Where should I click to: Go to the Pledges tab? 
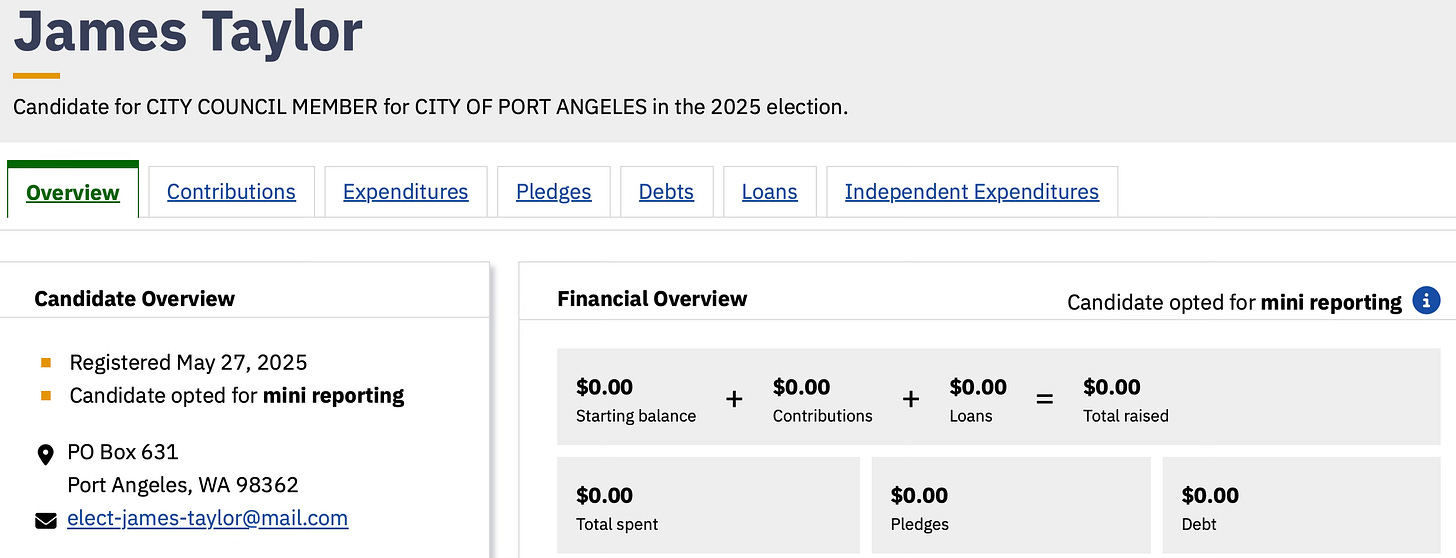[x=553, y=192]
